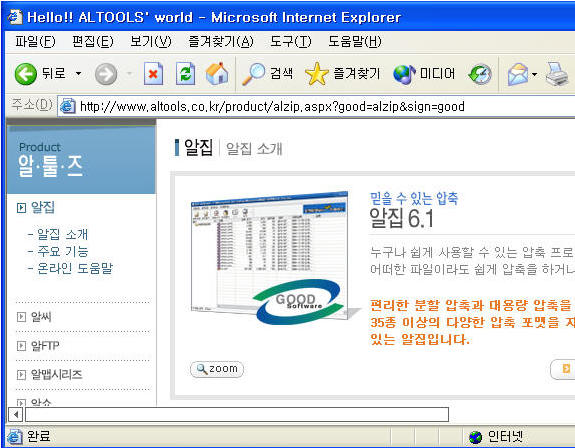The width and height of the screenshot is (575, 448).
Task: Click the Product 알·툴·즈 sidebar banner
Action: point(81,159)
